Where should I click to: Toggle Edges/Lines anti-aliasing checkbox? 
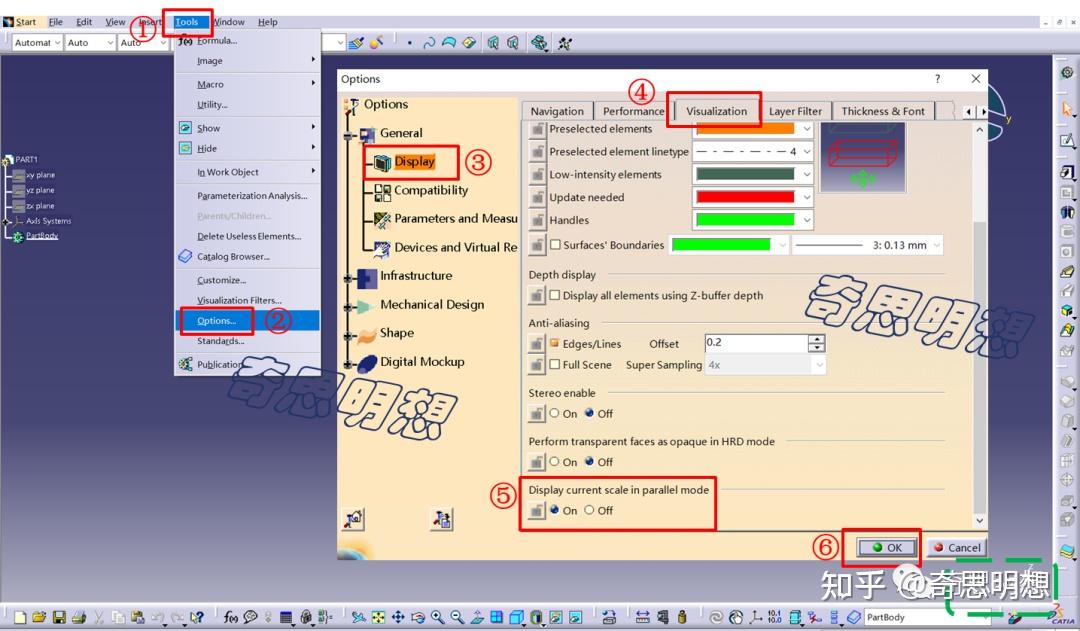click(x=555, y=343)
